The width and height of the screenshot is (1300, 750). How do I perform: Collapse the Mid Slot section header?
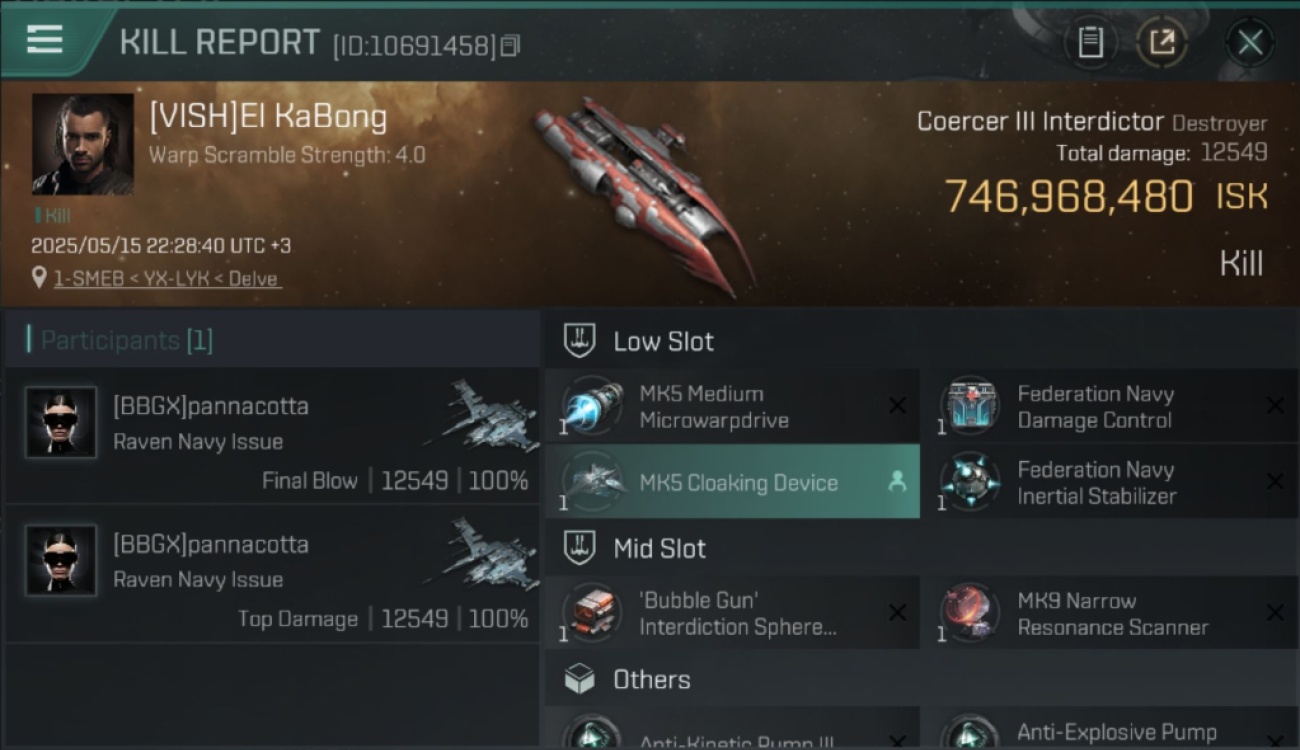(922, 548)
